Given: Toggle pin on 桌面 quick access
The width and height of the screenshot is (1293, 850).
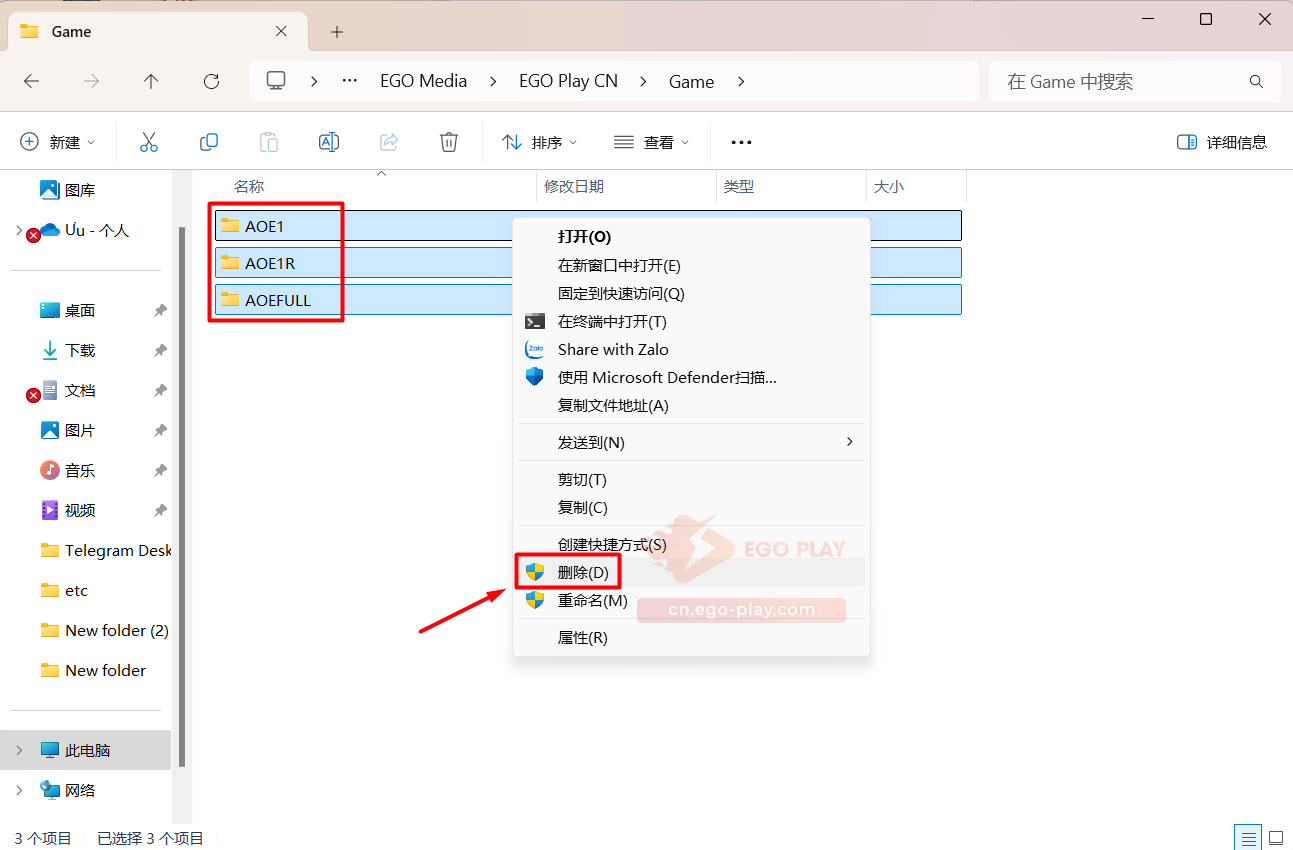Looking at the screenshot, I should (x=160, y=311).
